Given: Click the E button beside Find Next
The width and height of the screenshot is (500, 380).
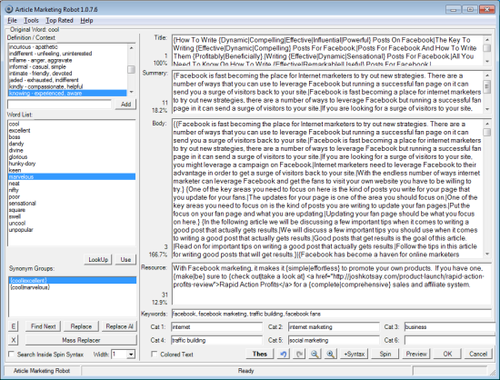Looking at the screenshot, I should [13, 326].
